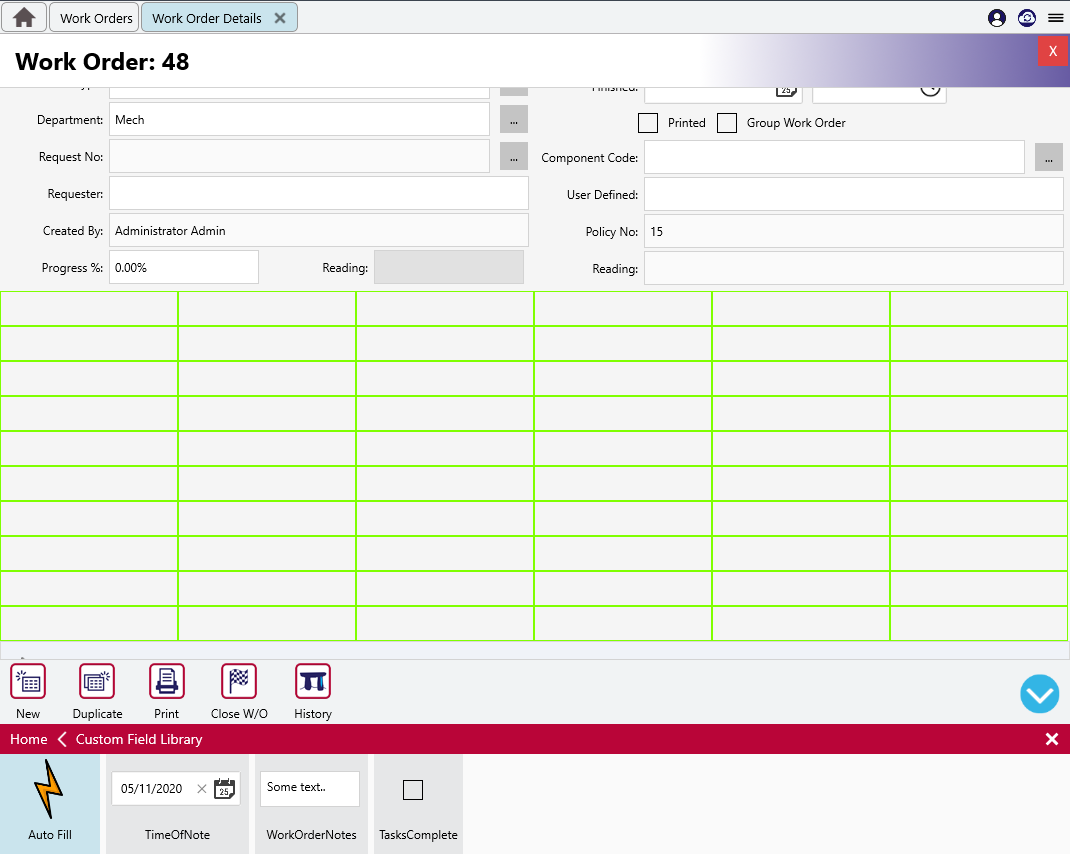Open the Department lookup ellipsis button
1070x854 pixels.
tap(513, 120)
